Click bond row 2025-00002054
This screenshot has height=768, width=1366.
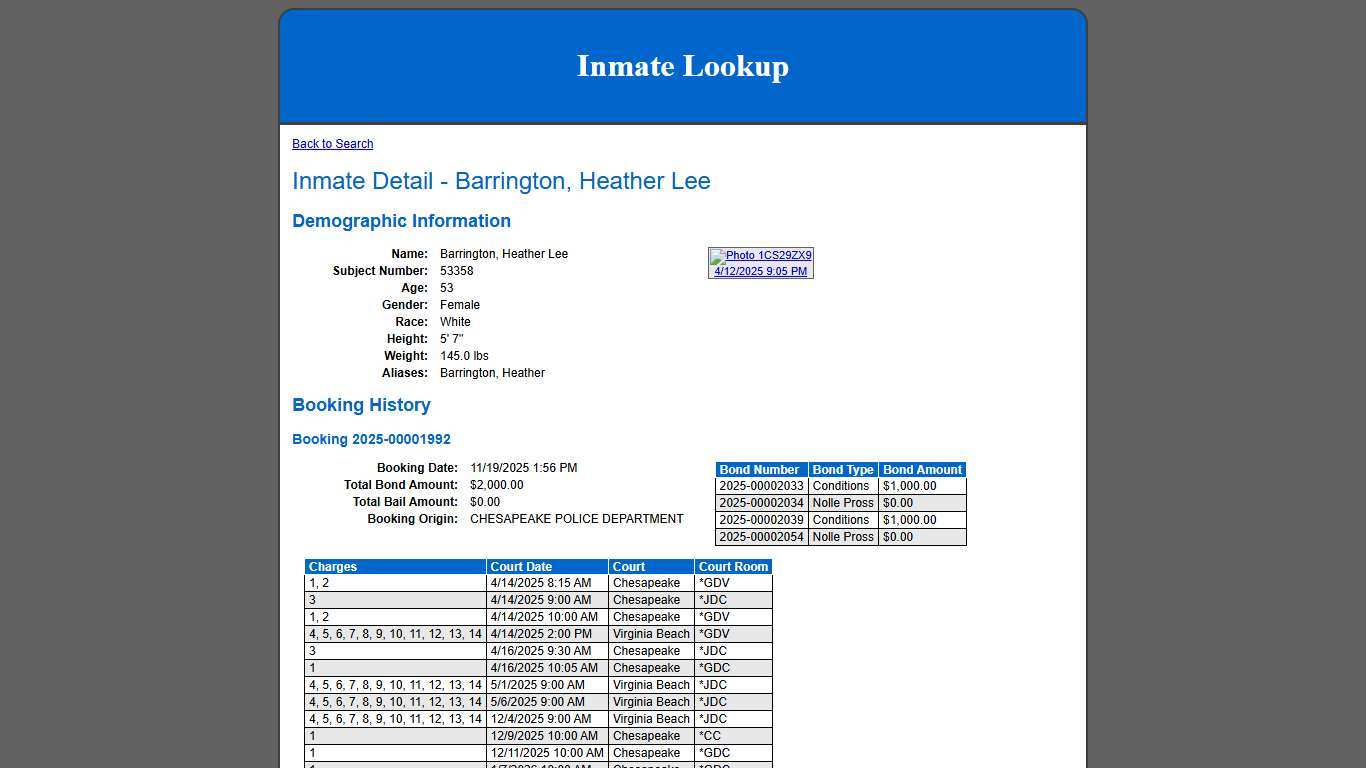(x=760, y=537)
